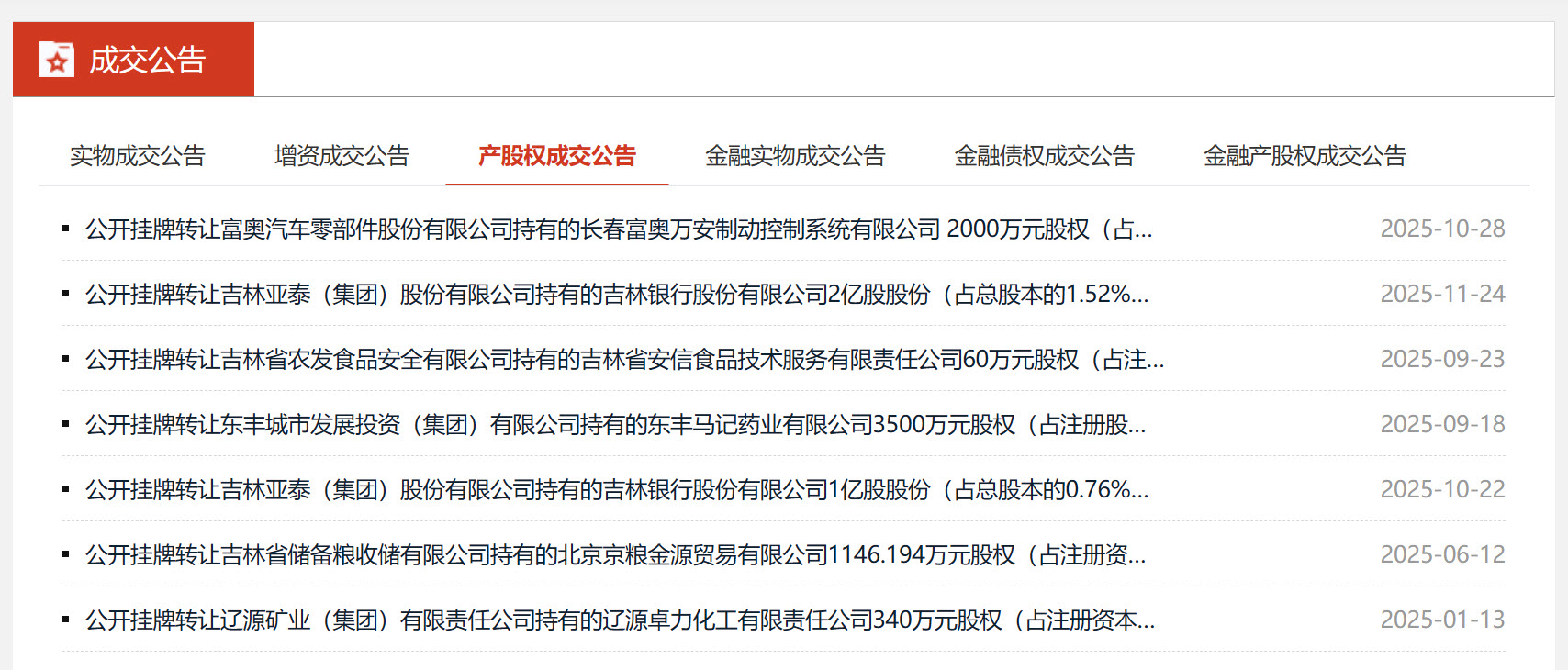The height and width of the screenshot is (670, 1568).
Task: Click the date 2025-11-24
Action: (x=1442, y=294)
